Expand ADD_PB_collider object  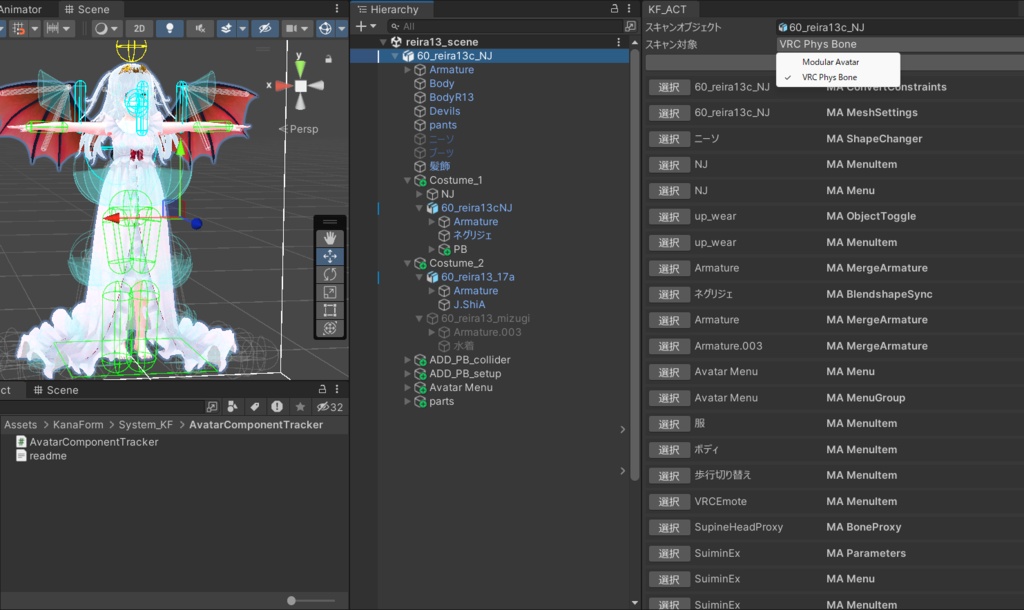408,360
